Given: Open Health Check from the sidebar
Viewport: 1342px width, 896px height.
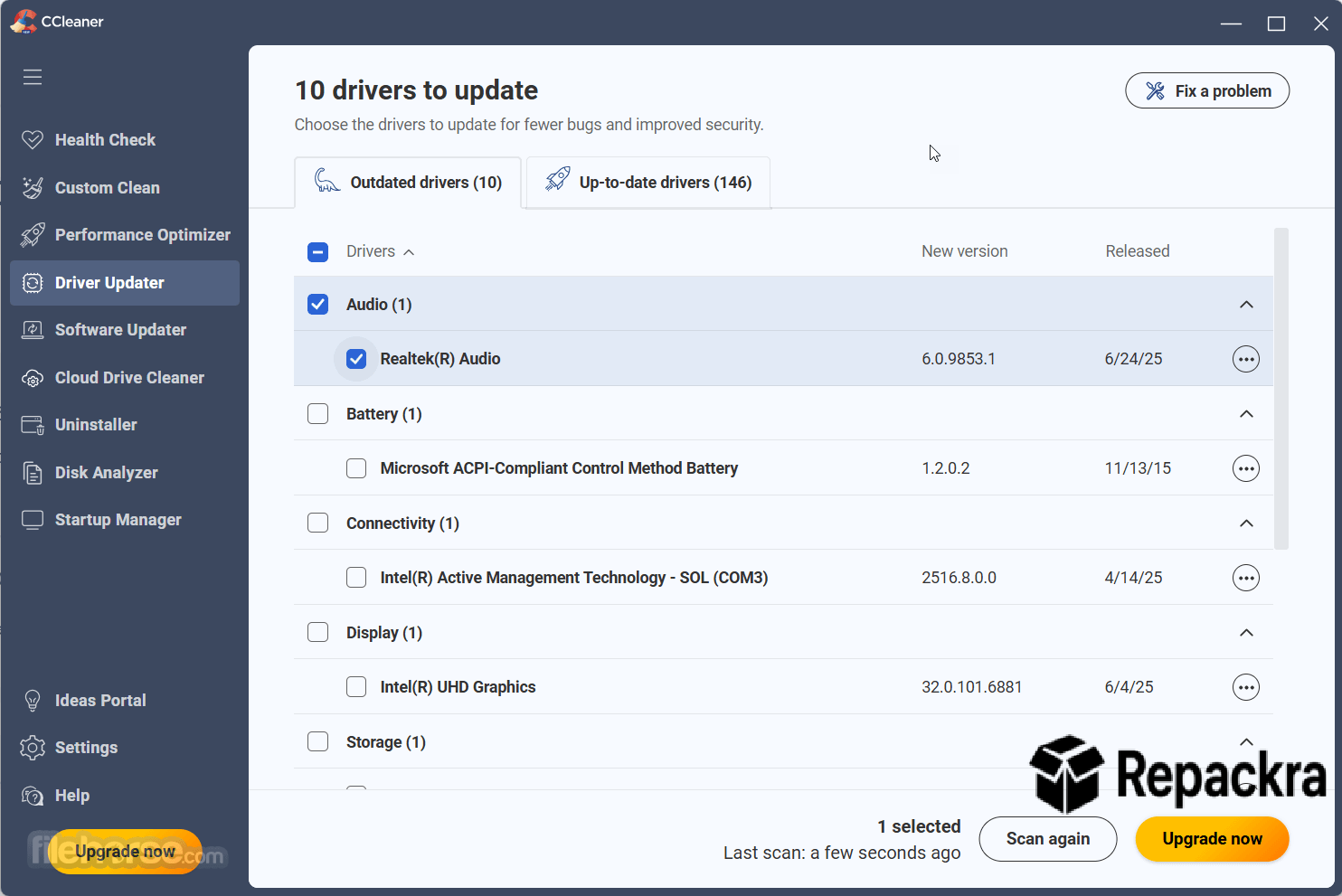Looking at the screenshot, I should [125, 140].
